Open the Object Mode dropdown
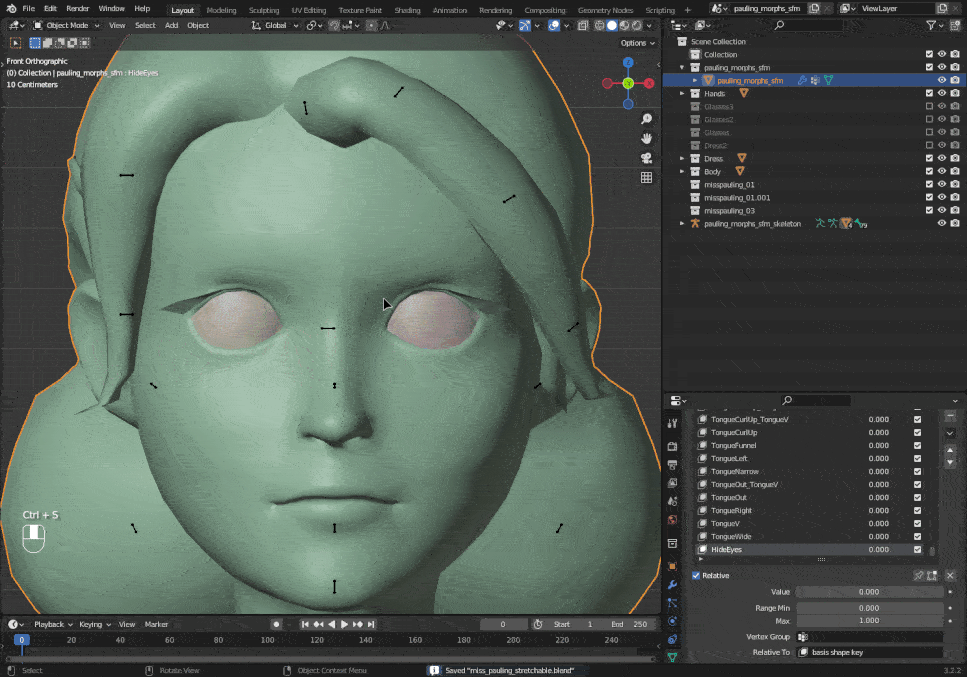The image size is (967, 677). [66, 25]
